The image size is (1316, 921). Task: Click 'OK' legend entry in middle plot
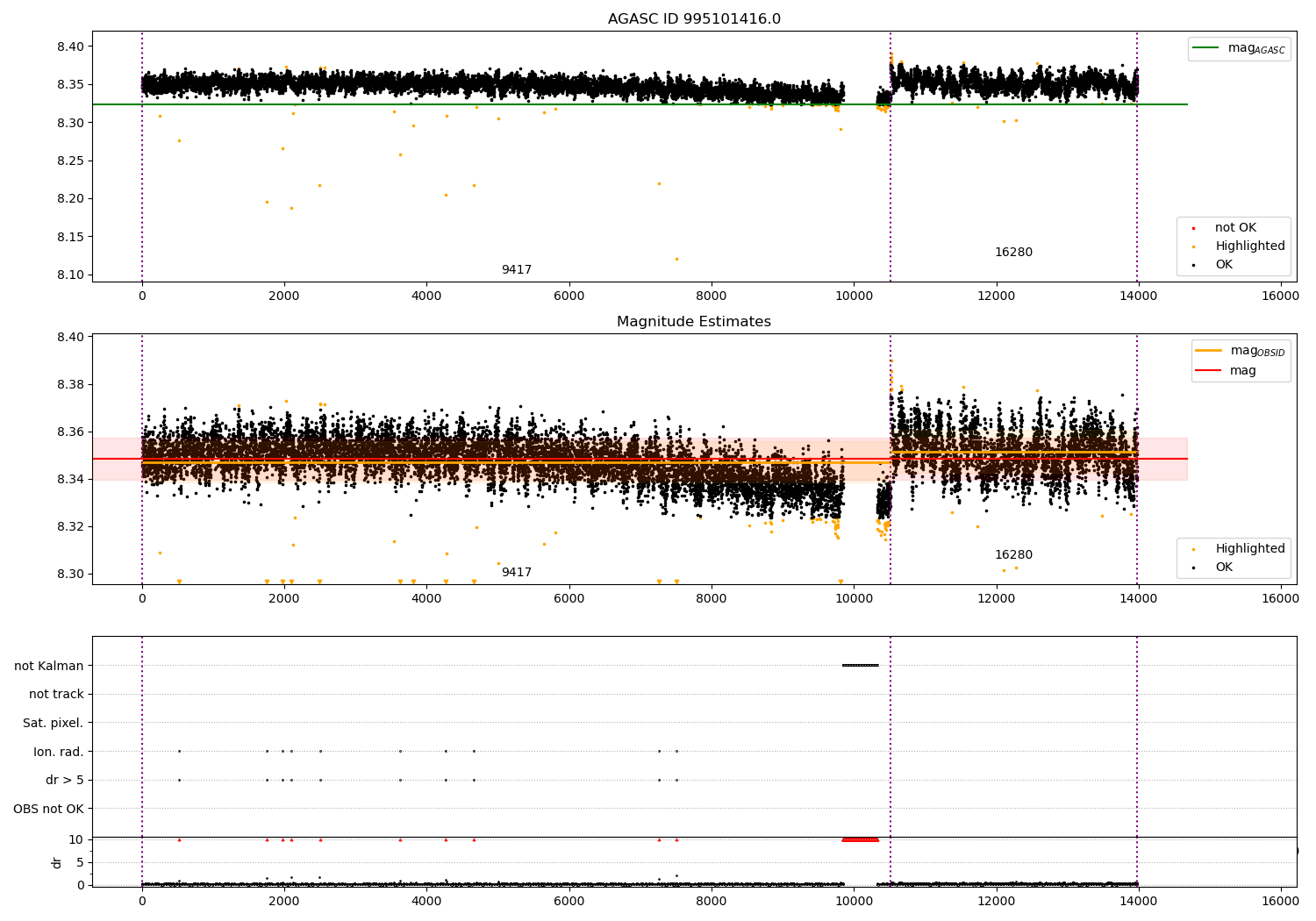click(1223, 568)
